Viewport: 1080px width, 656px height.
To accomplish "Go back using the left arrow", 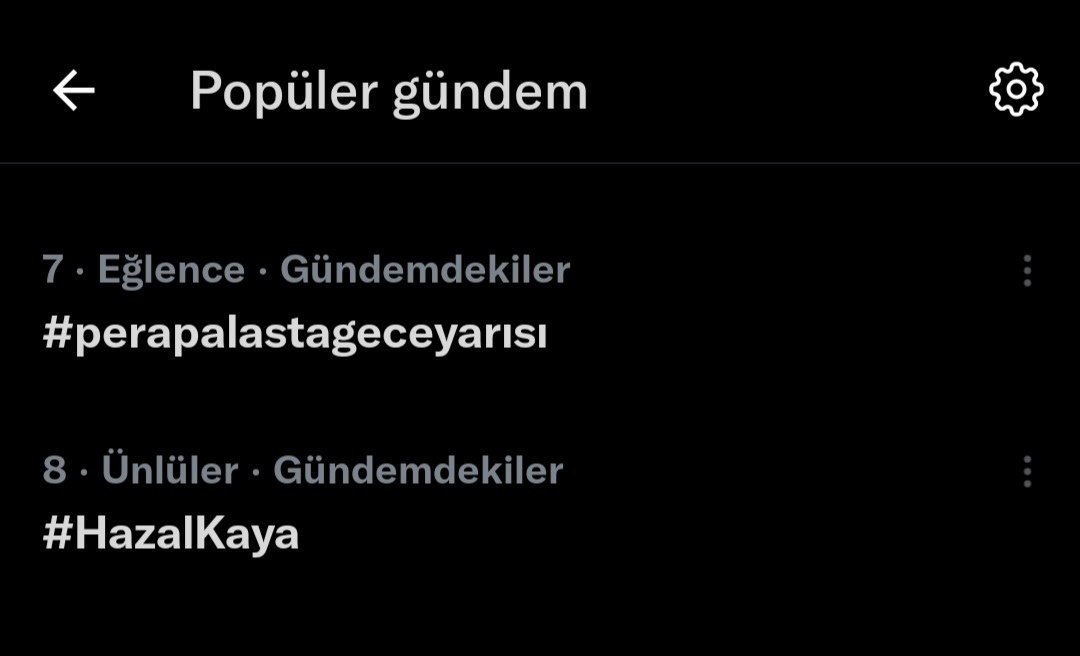I will (74, 90).
